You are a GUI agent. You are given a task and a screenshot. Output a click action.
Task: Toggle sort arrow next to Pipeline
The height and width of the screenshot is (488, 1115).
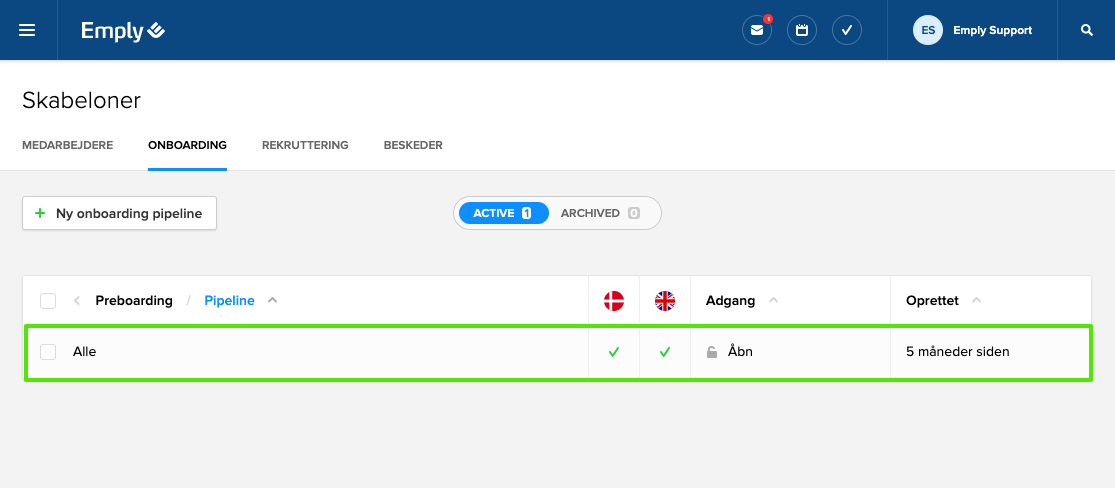click(x=273, y=301)
